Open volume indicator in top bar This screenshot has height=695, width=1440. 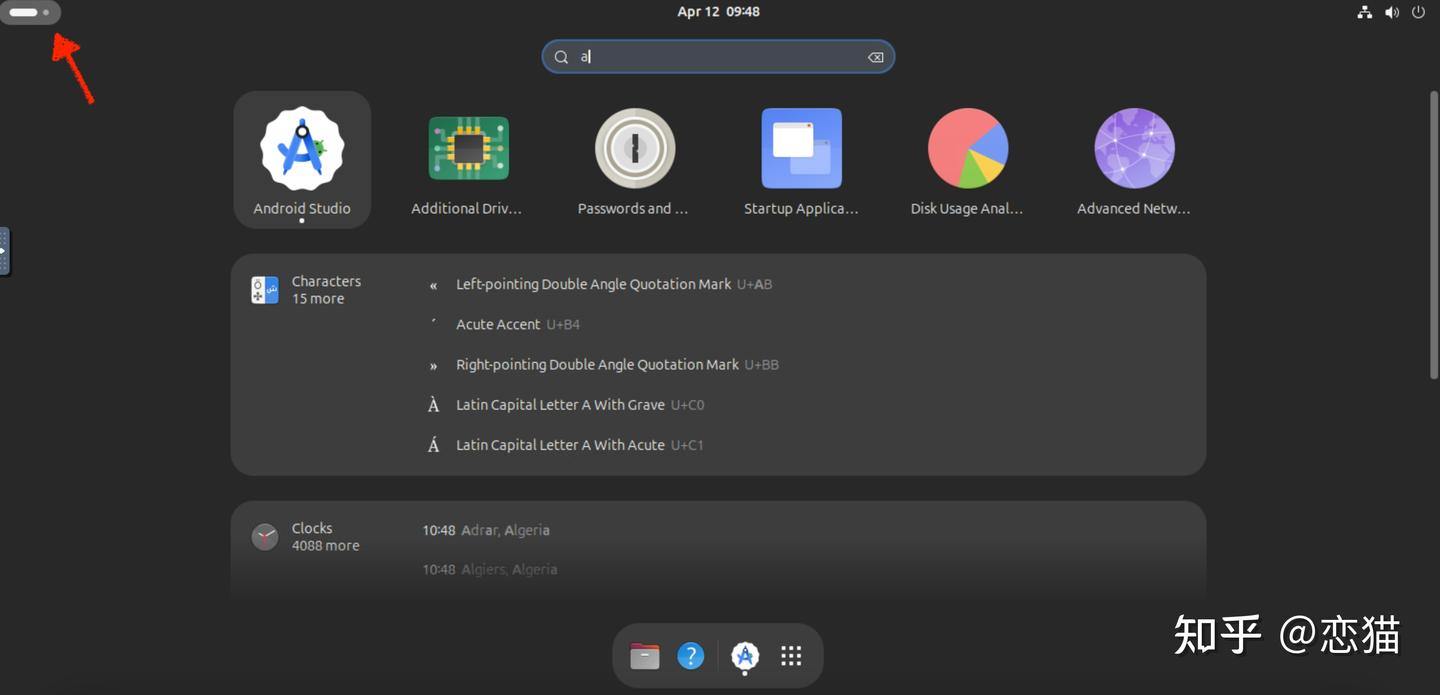tap(1391, 12)
